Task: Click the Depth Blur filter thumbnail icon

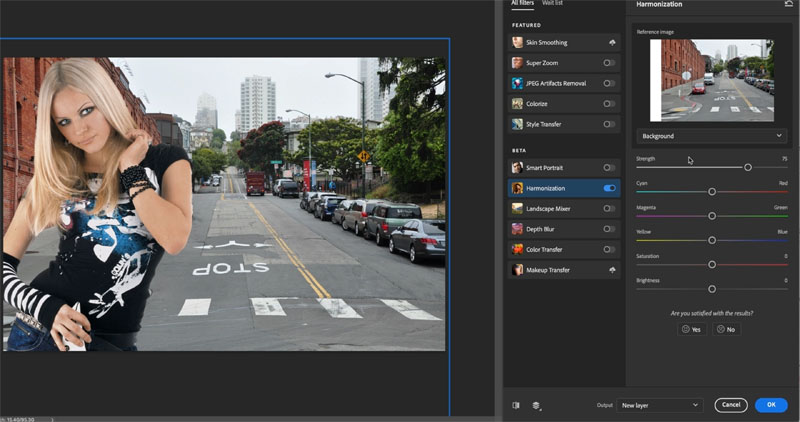Action: [517, 229]
